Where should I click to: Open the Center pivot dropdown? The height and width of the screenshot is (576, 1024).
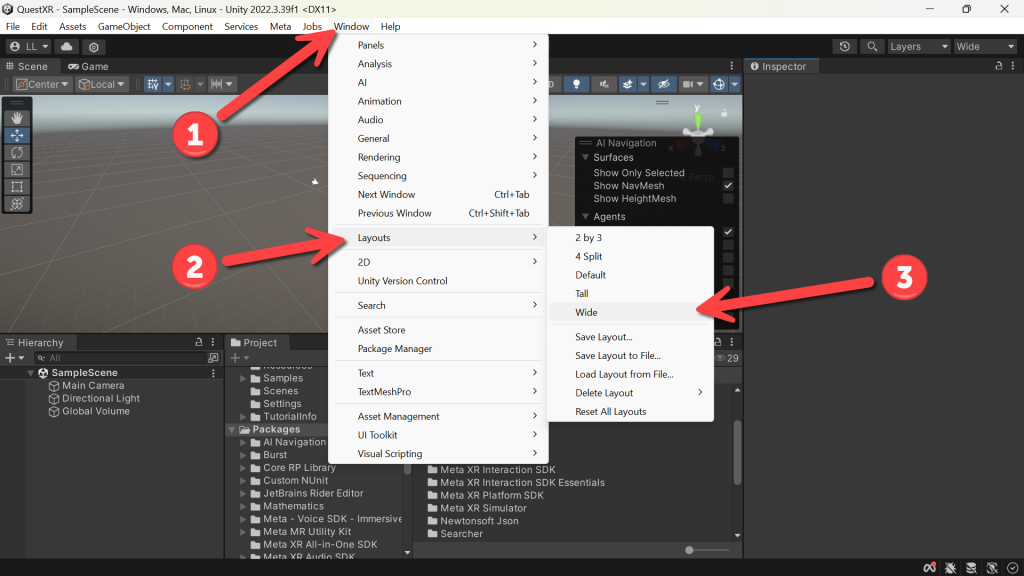42,84
